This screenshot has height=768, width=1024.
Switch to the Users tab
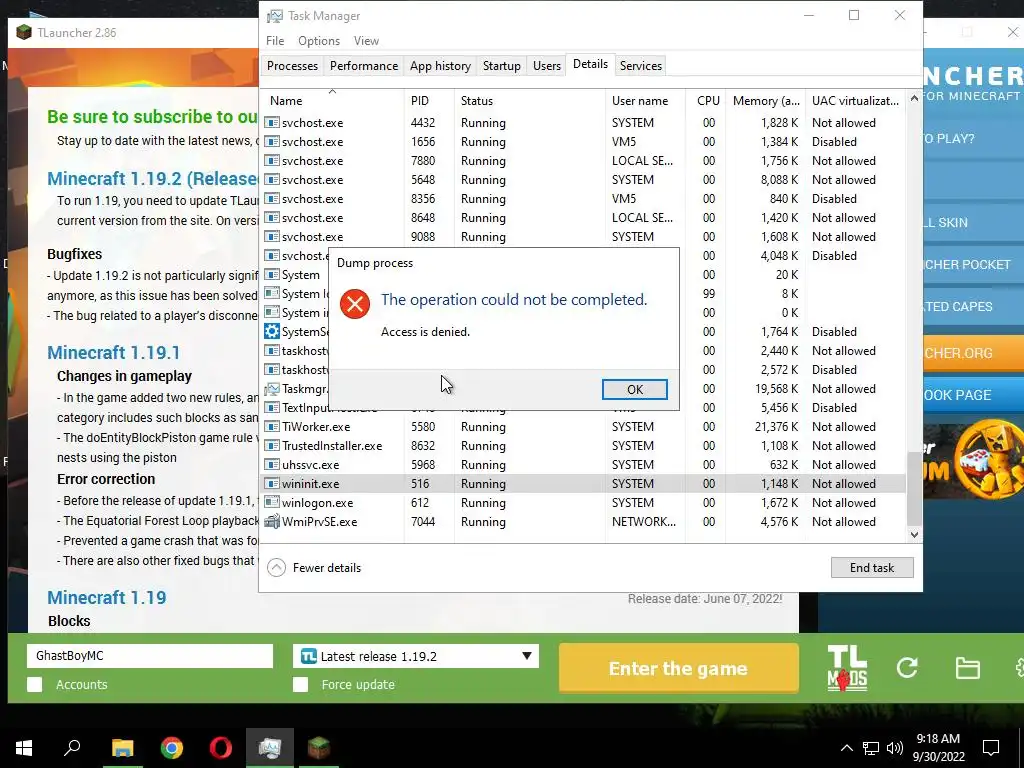[x=547, y=66]
